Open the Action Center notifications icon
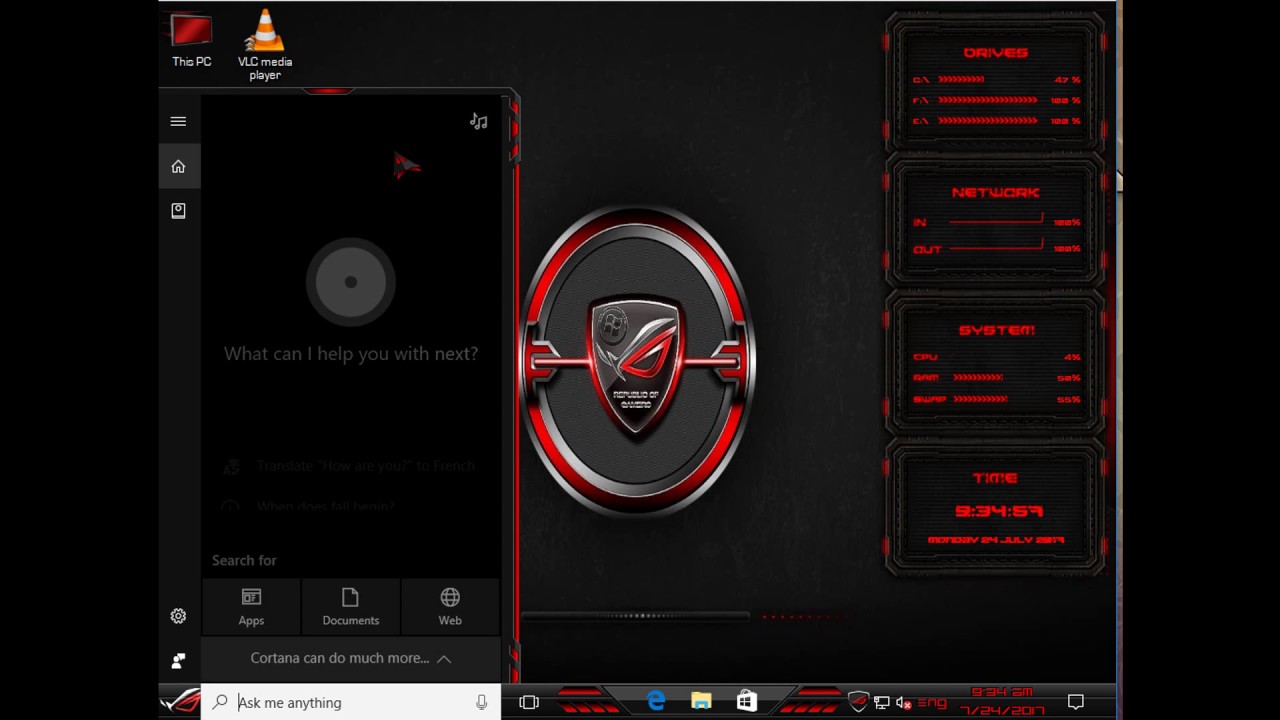 coord(1076,702)
